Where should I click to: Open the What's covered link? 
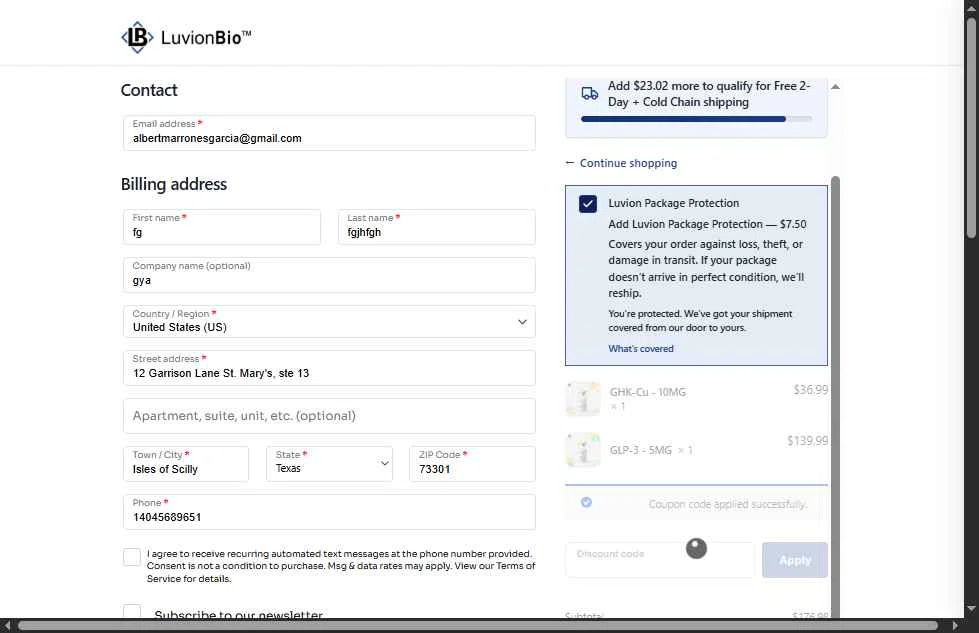641,349
